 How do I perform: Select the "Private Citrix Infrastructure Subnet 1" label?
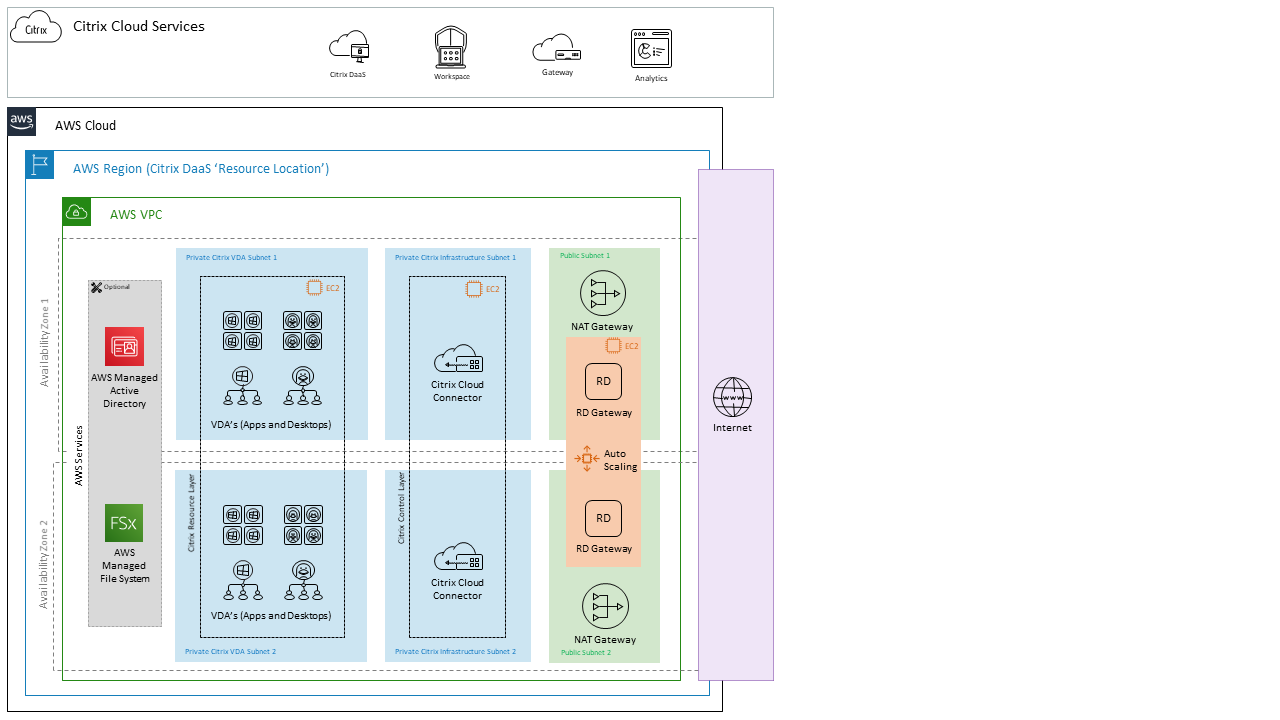(x=455, y=257)
